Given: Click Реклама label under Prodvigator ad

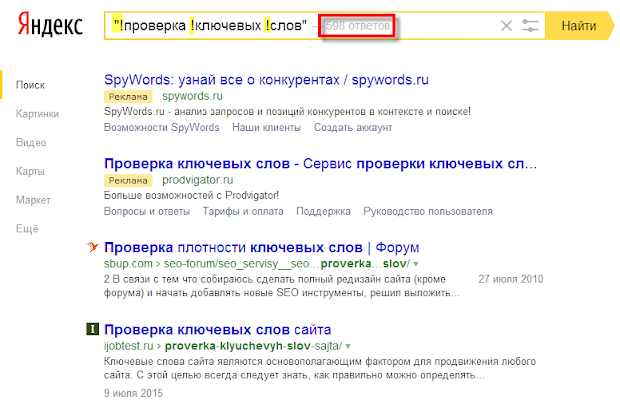Looking at the screenshot, I should (128, 180).
